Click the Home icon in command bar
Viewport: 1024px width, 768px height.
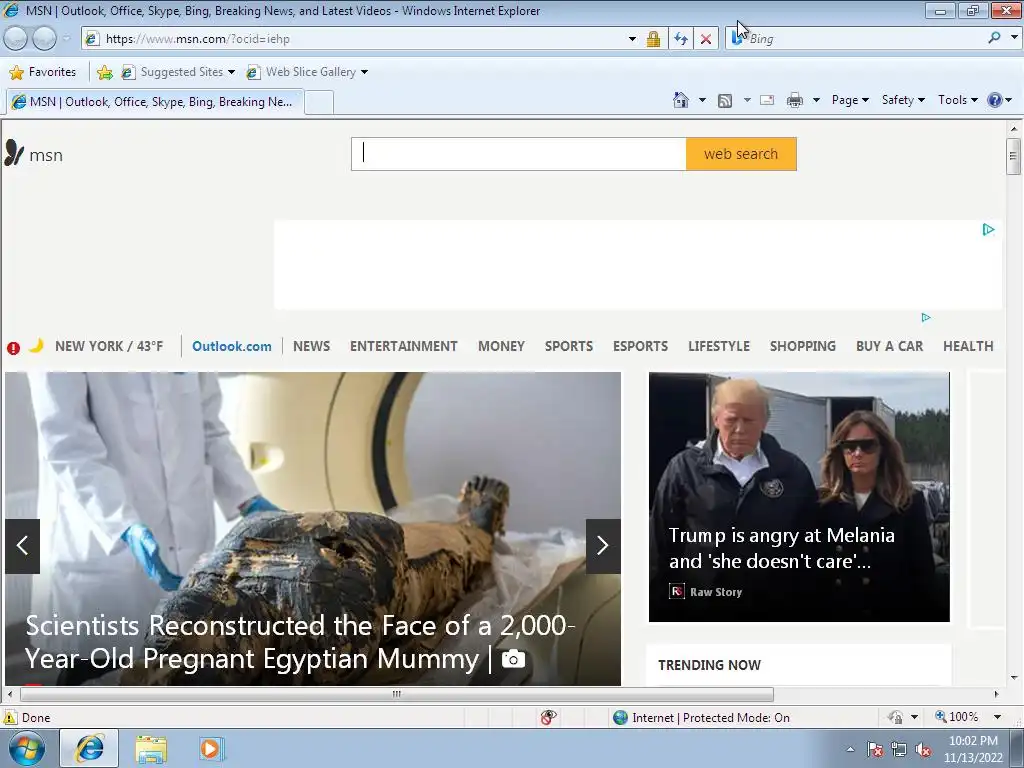pos(680,100)
